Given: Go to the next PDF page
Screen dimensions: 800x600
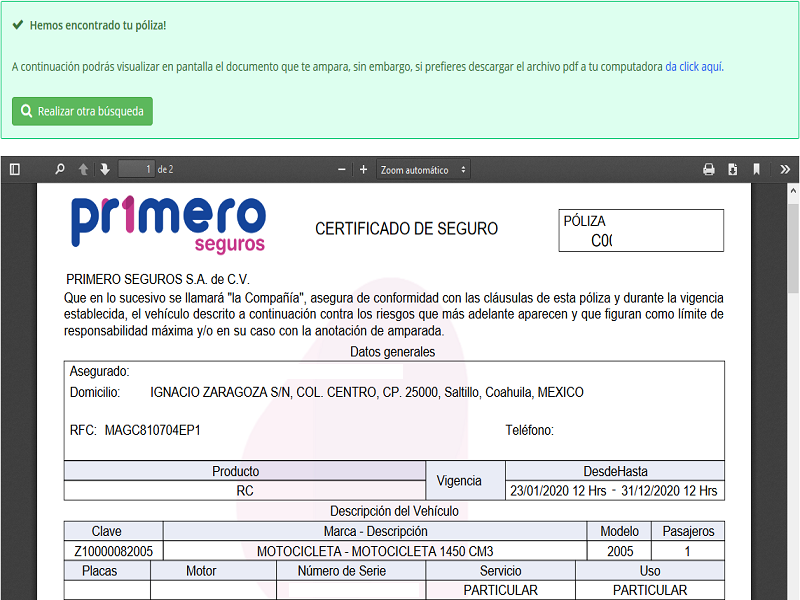Looking at the screenshot, I should 104,170.
